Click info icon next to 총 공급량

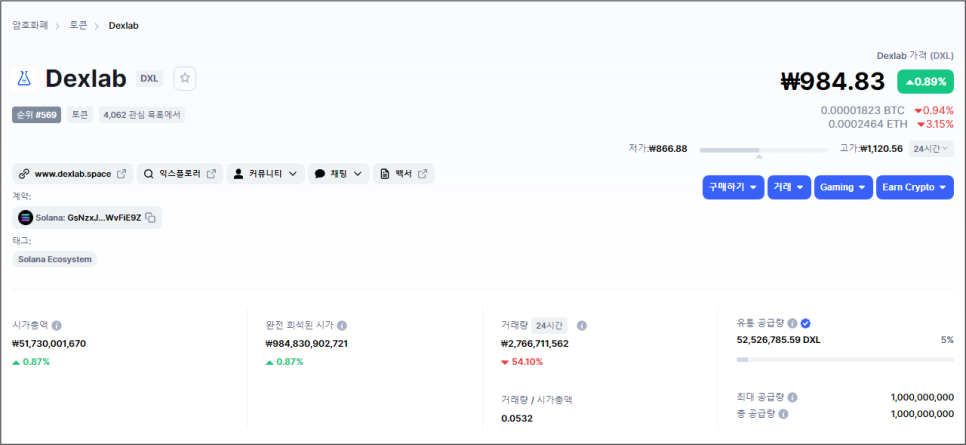(783, 413)
